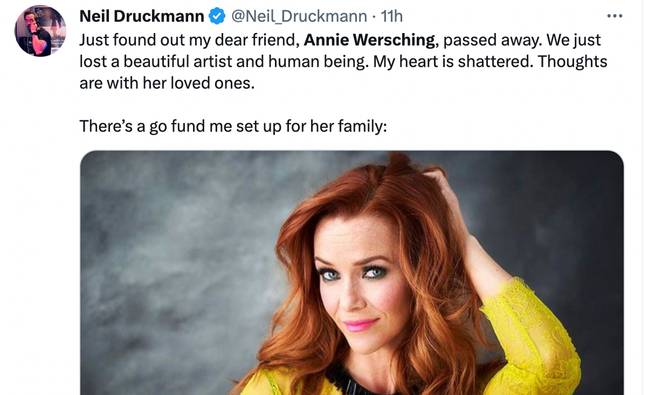Viewport: 648px width, 395px height.
Task: Click the 11h tweet timestamp
Action: tap(391, 16)
